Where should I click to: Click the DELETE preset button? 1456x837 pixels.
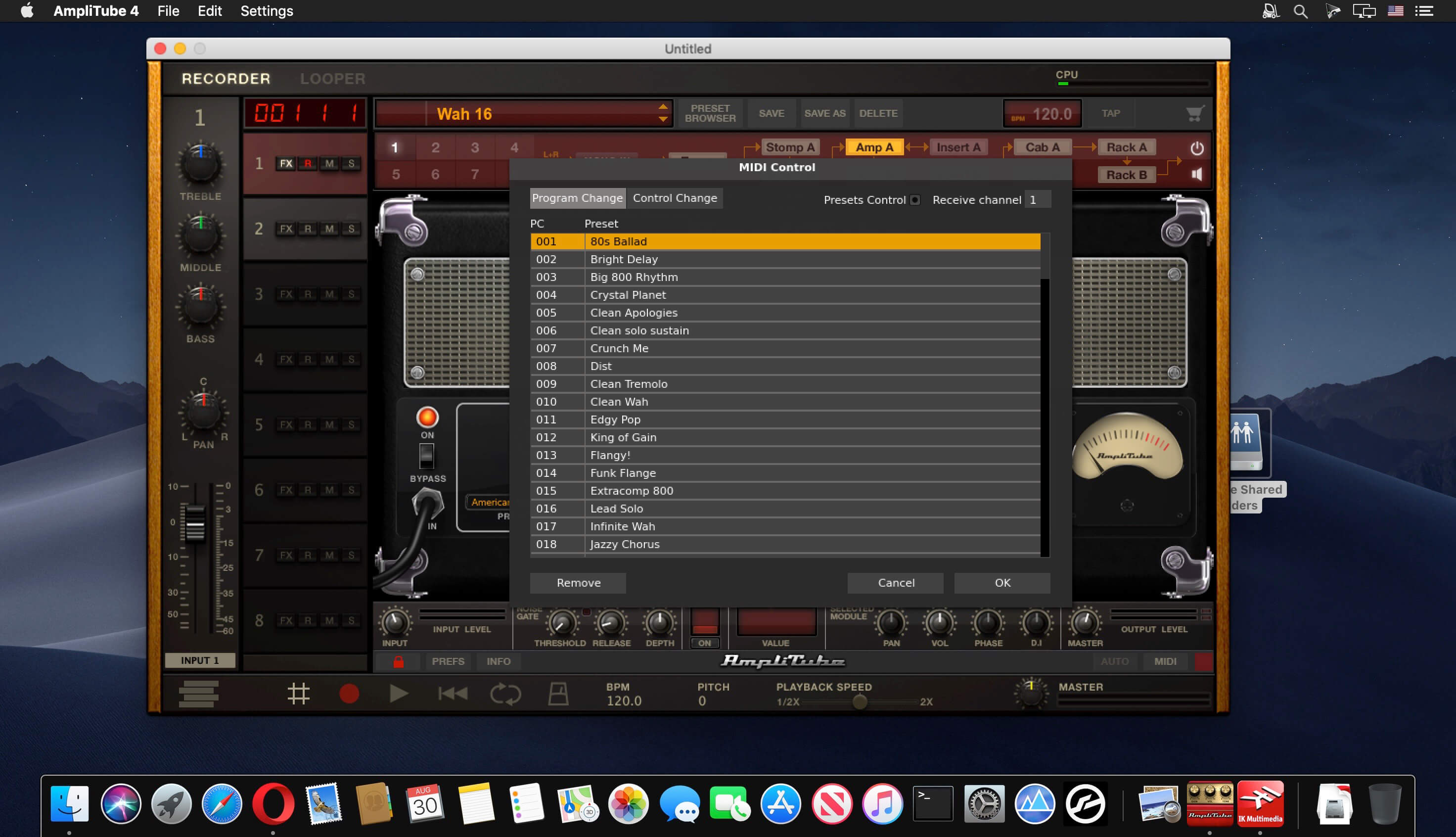[878, 113]
